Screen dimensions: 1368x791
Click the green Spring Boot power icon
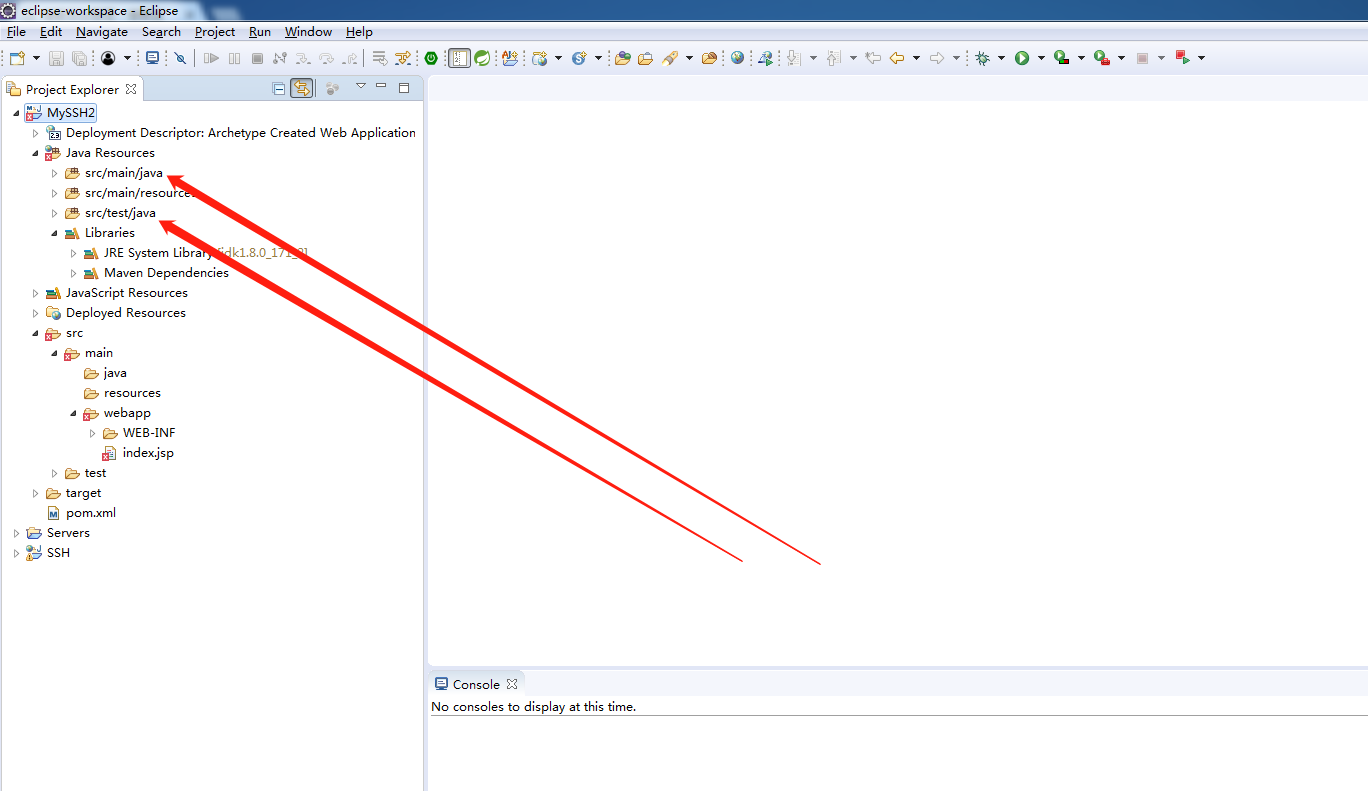point(431,58)
